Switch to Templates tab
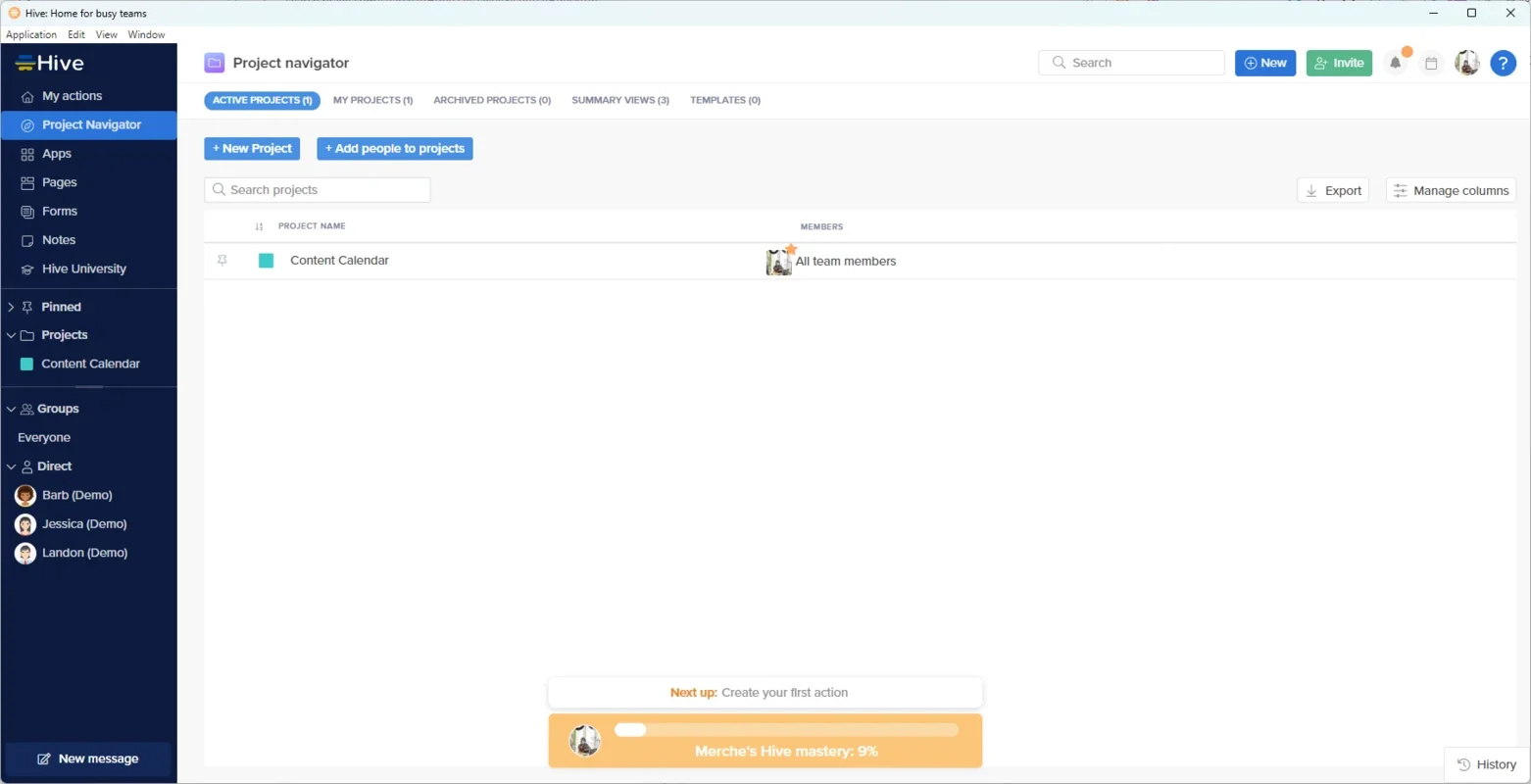Screen dimensions: 1531x784 point(725,100)
